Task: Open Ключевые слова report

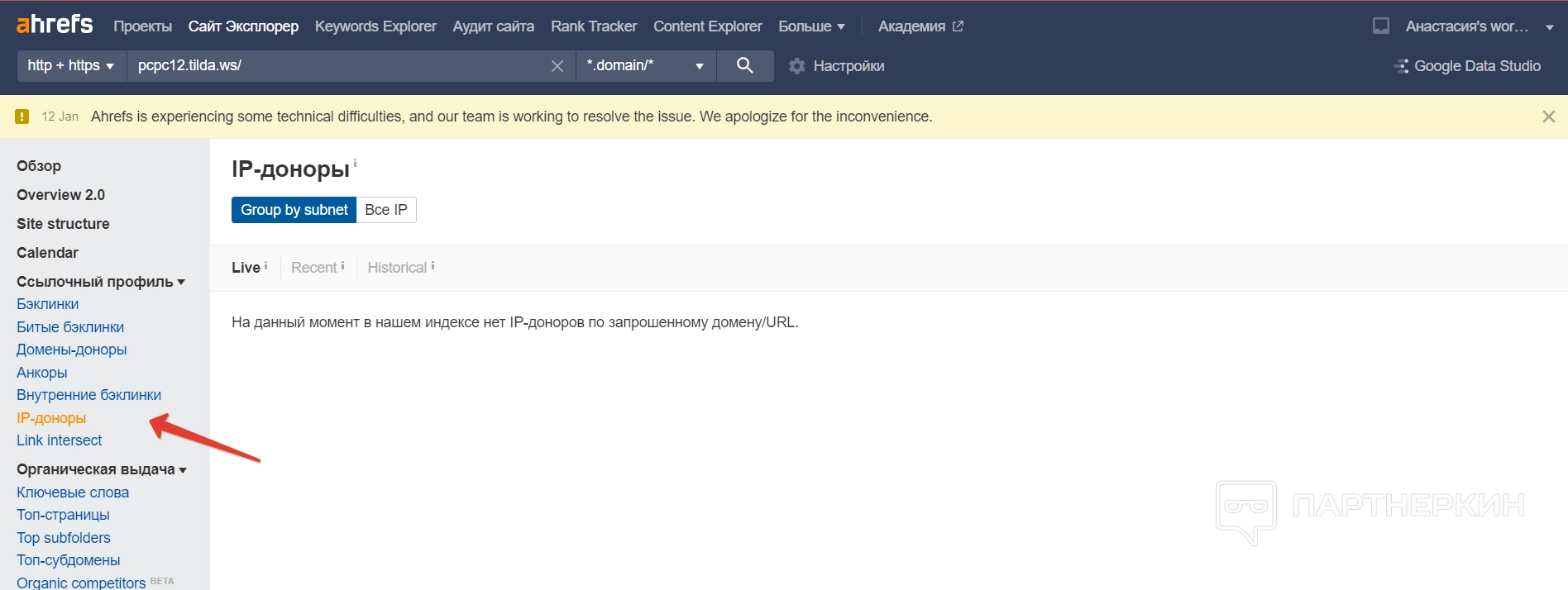Action: pyautogui.click(x=73, y=492)
